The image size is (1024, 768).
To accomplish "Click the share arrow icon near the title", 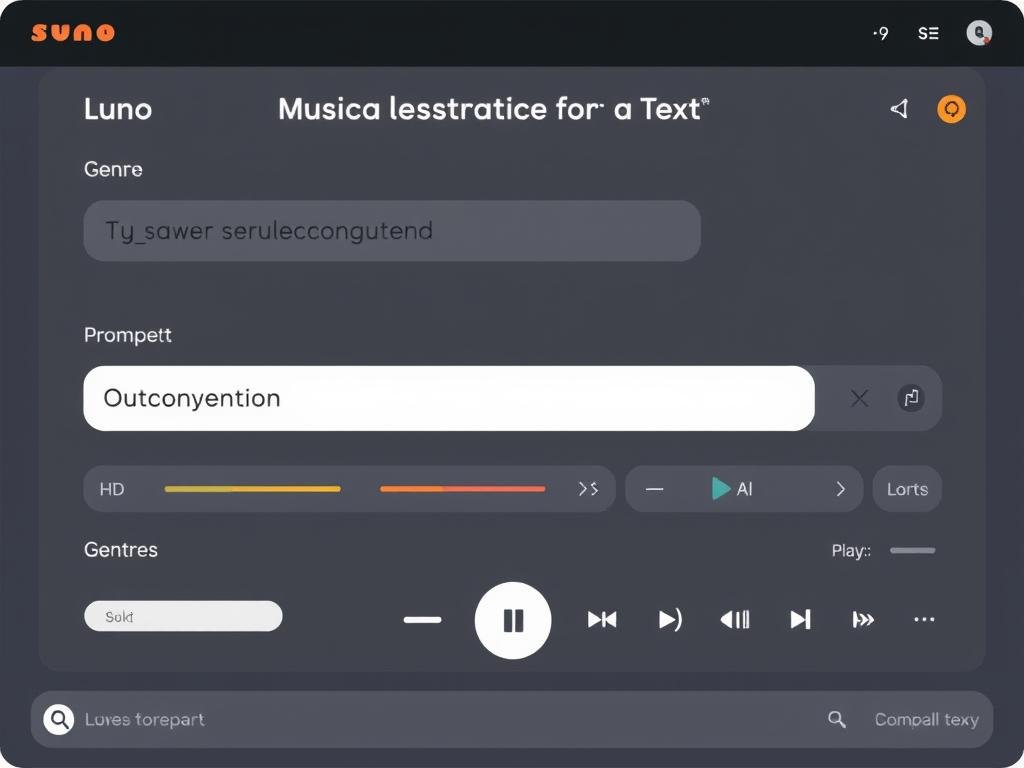I will 899,108.
